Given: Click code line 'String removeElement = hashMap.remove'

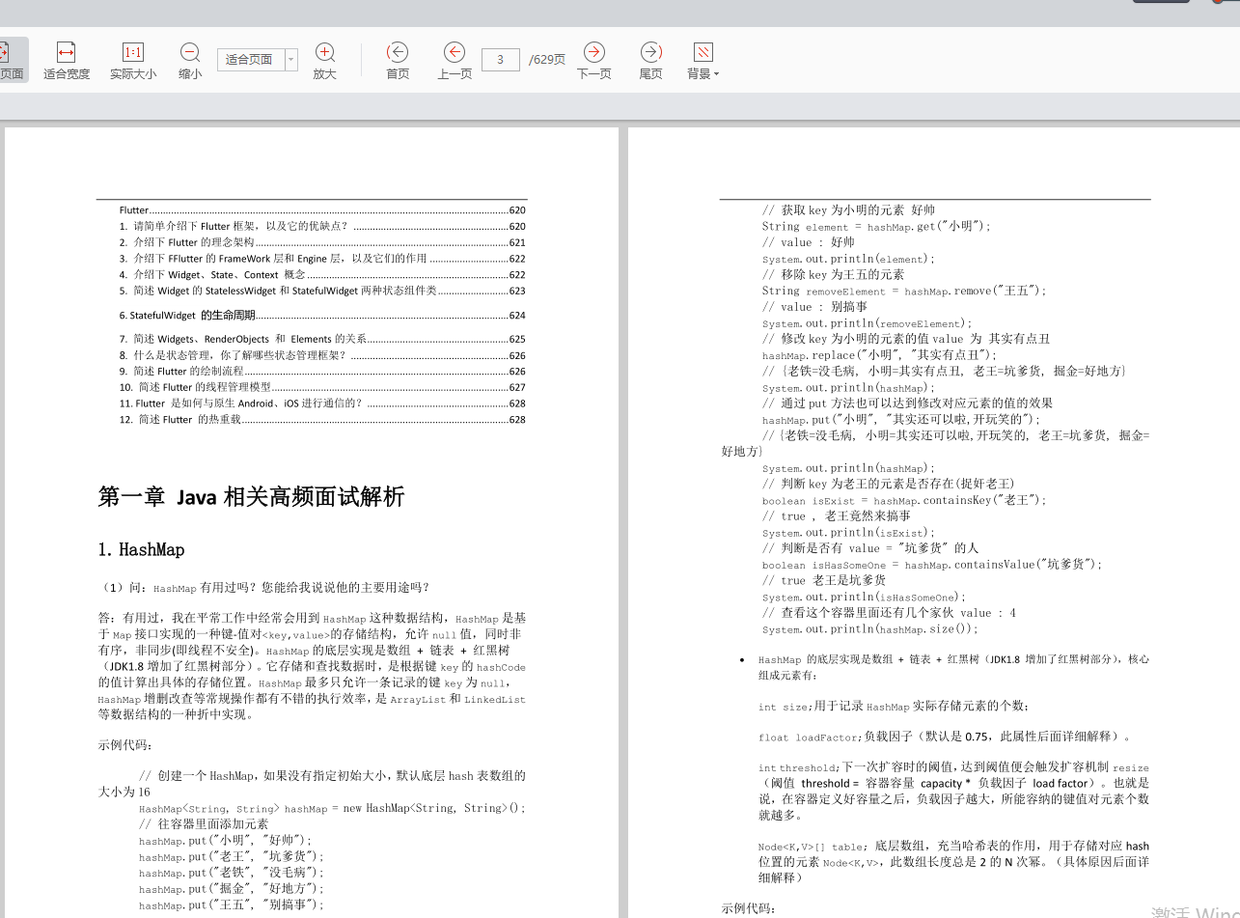Looking at the screenshot, I should pyautogui.click(x=904, y=290).
